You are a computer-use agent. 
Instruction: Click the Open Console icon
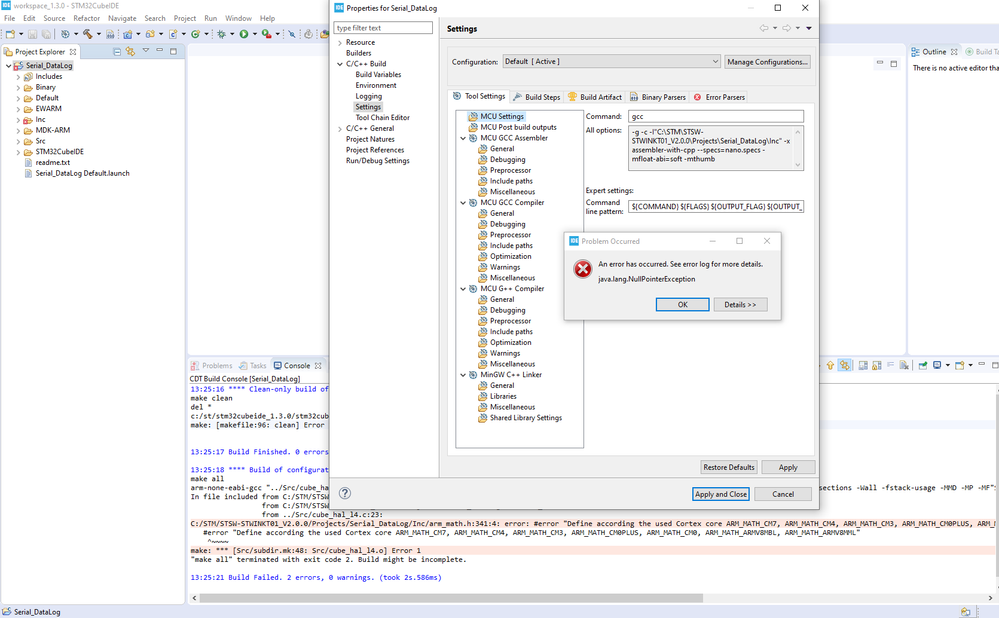point(959,366)
